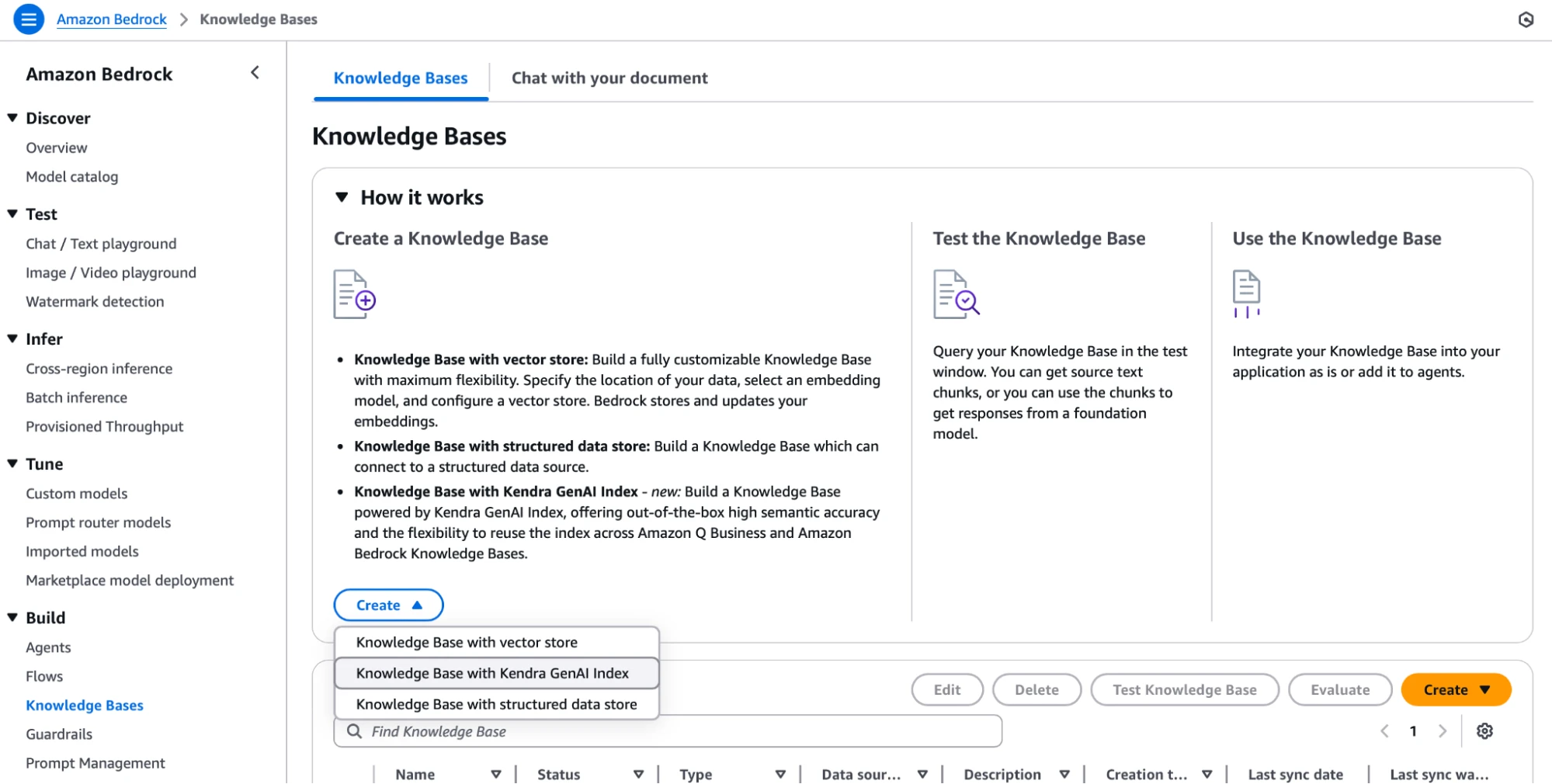
Task: Open the orange Create dropdown
Action: coord(1456,690)
